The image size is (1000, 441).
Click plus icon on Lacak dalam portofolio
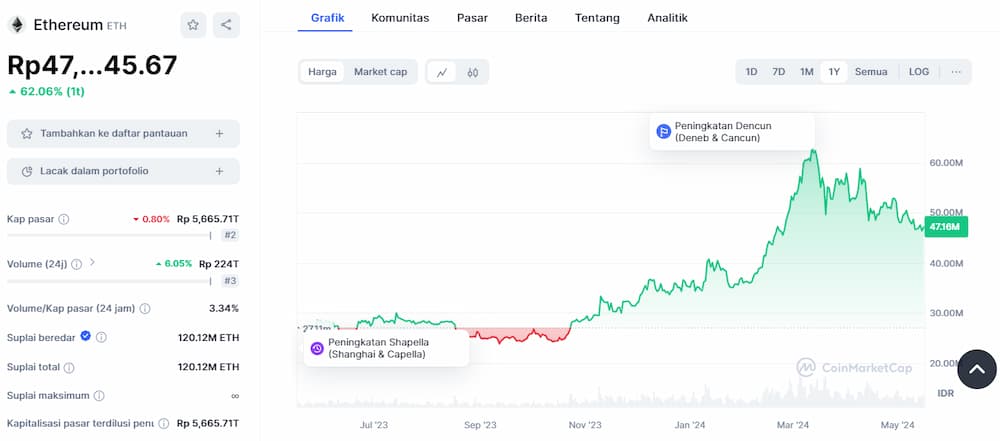click(219, 171)
